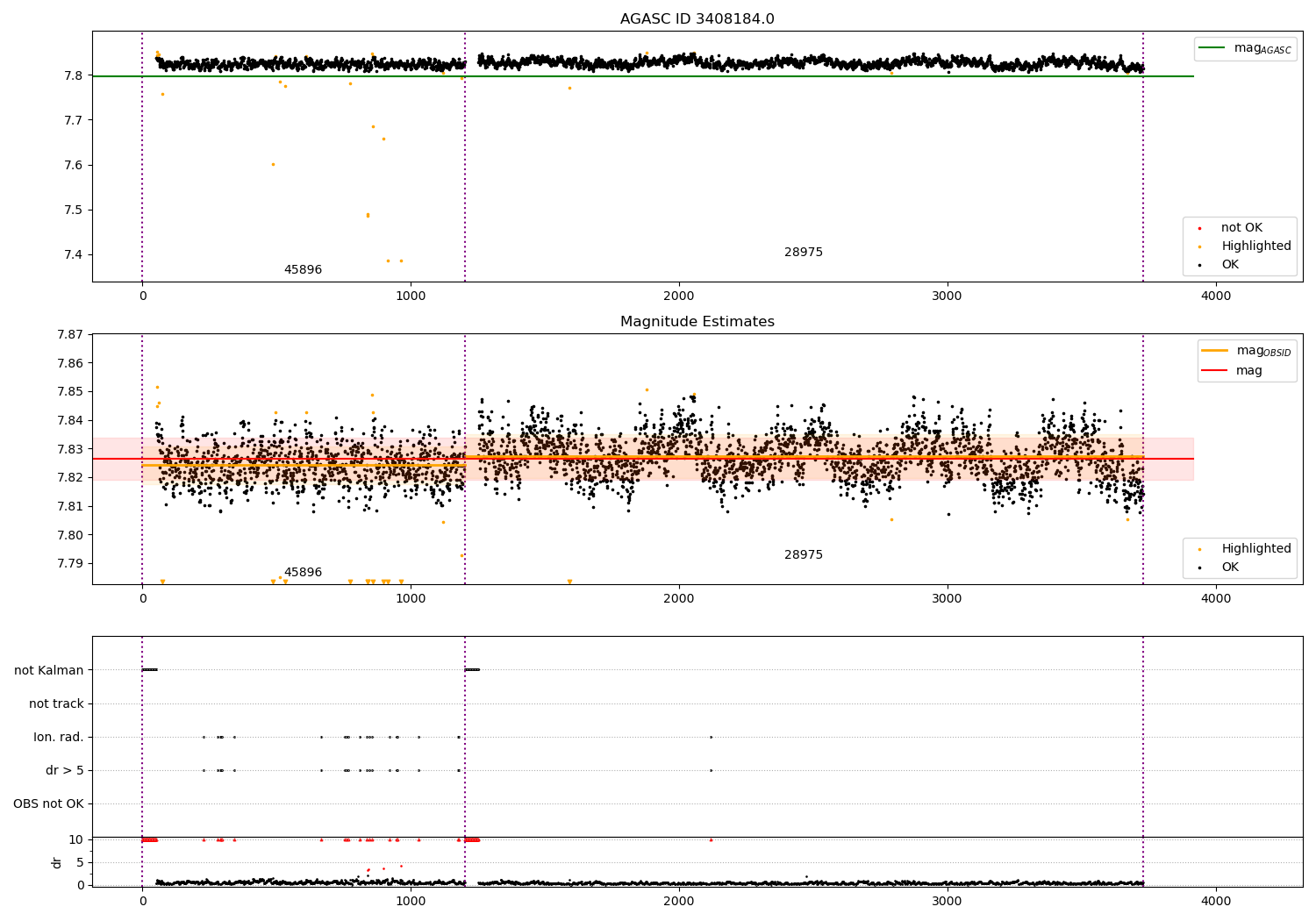Viewport: 1316px width, 921px height.
Task: Click the '45896' label in the top plot
Action: 303,270
